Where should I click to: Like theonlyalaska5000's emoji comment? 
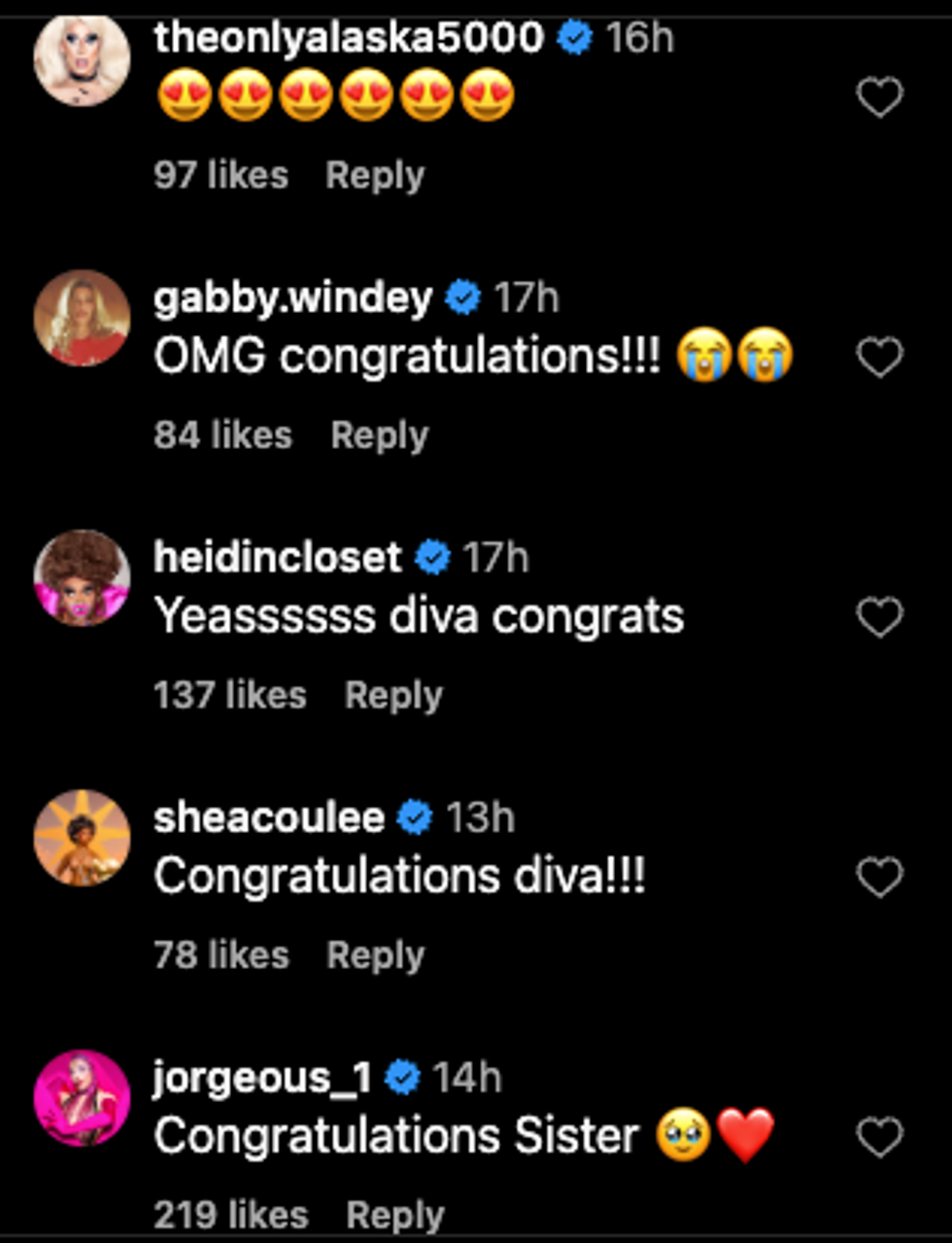pos(880,97)
